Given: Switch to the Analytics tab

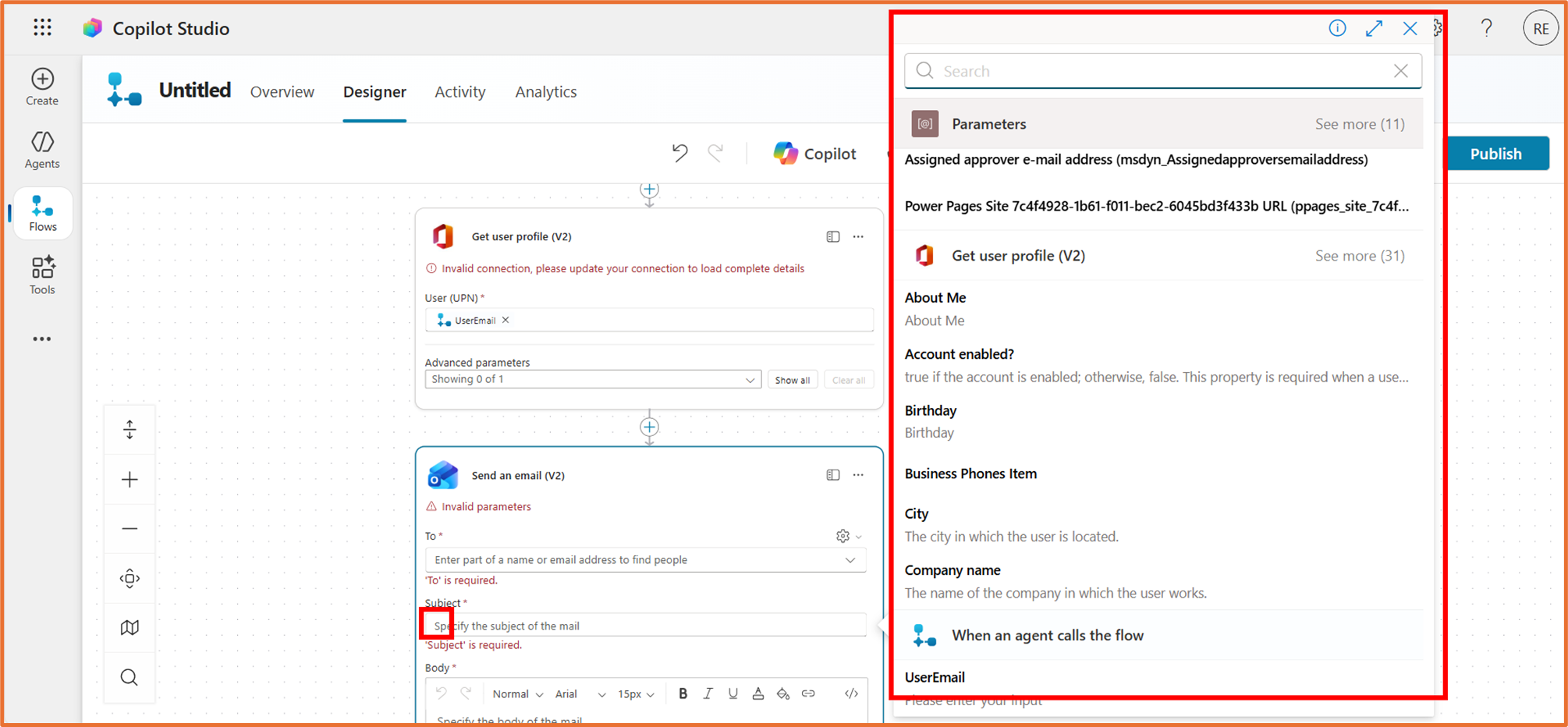Looking at the screenshot, I should [x=546, y=92].
